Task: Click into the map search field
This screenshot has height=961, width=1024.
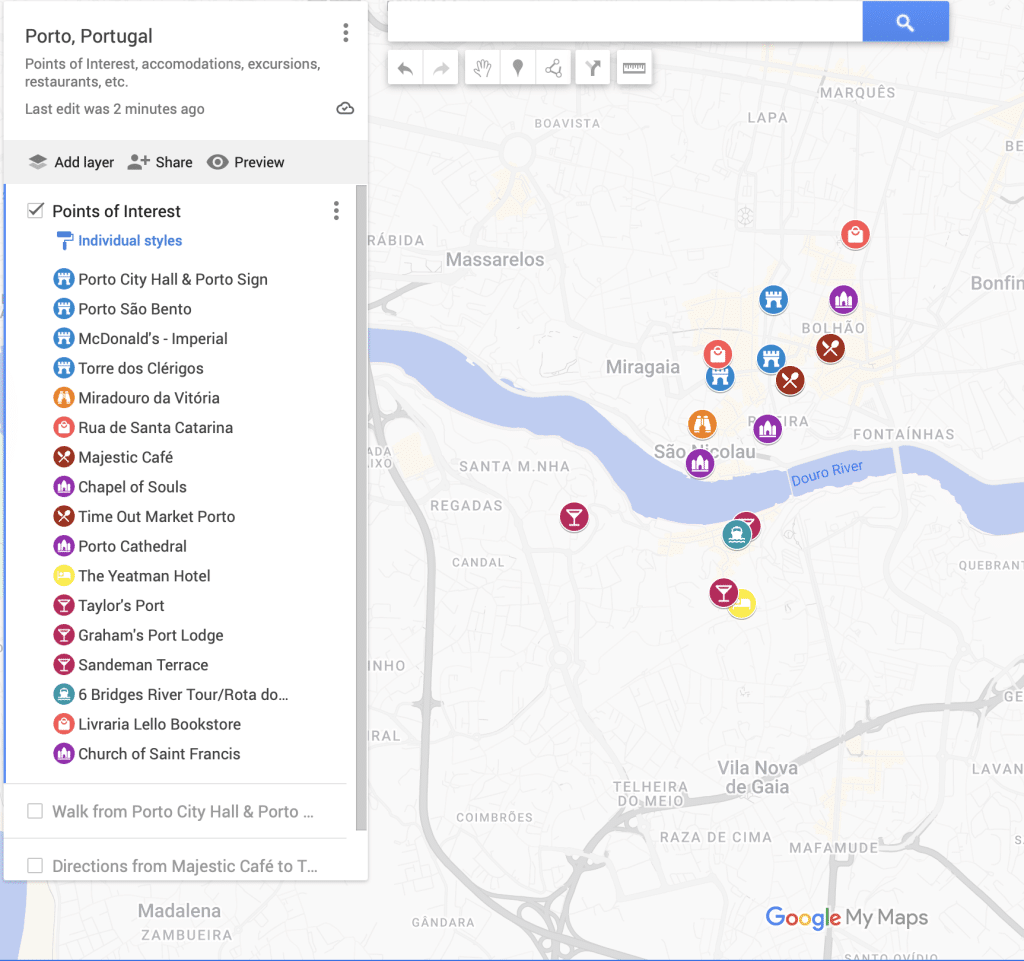Action: point(624,22)
